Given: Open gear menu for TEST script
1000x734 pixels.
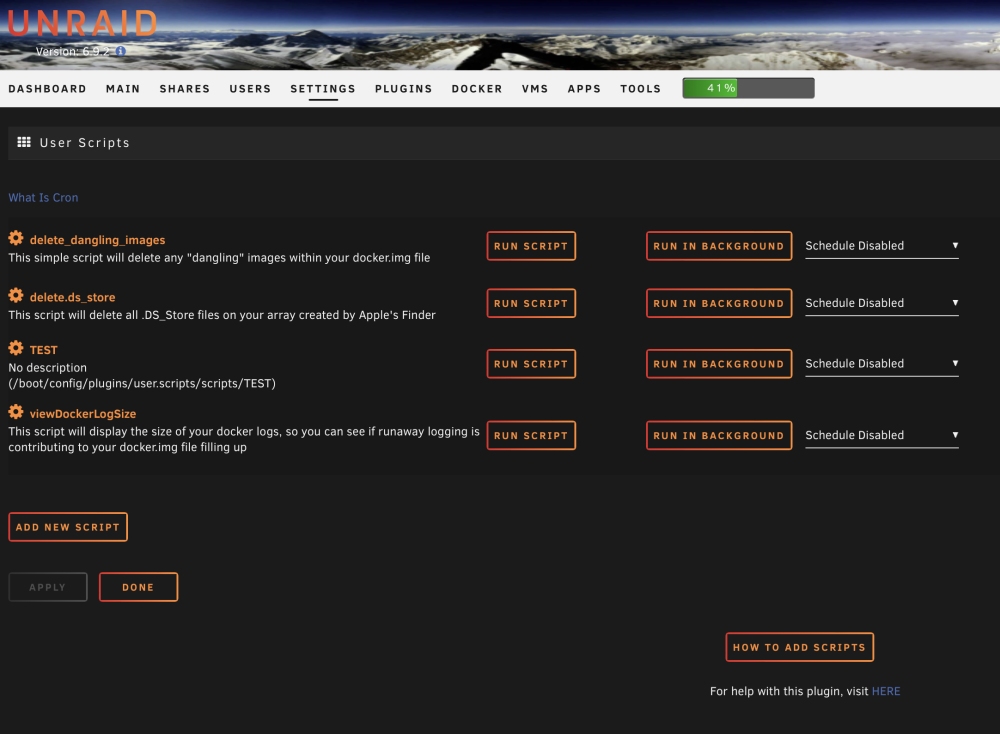Looking at the screenshot, I should point(16,348).
